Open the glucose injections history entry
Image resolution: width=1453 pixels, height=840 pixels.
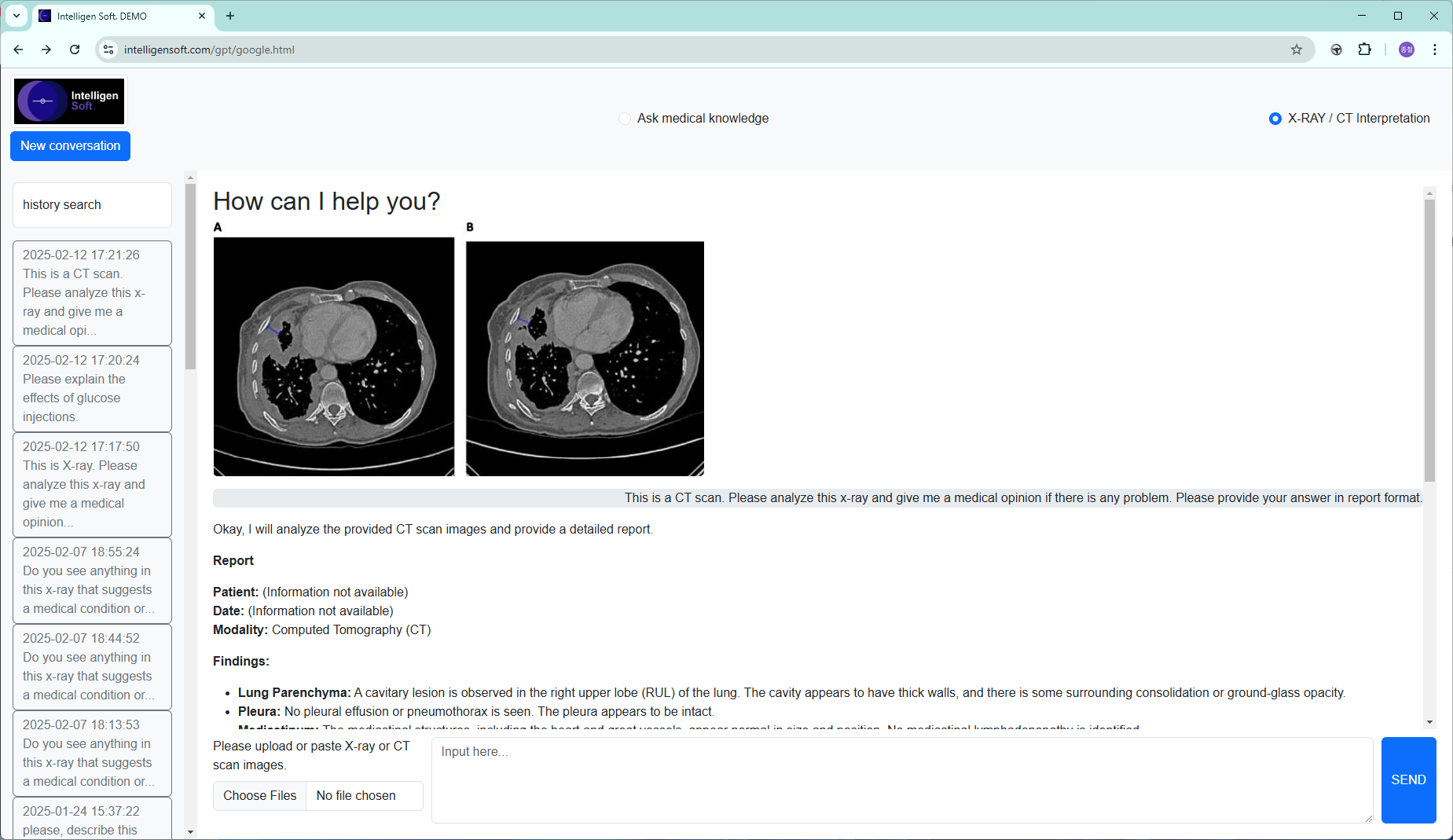click(92, 388)
